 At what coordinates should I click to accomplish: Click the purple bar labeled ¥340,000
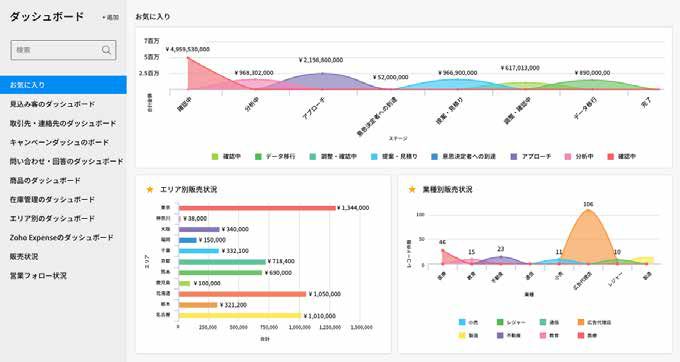(199, 229)
